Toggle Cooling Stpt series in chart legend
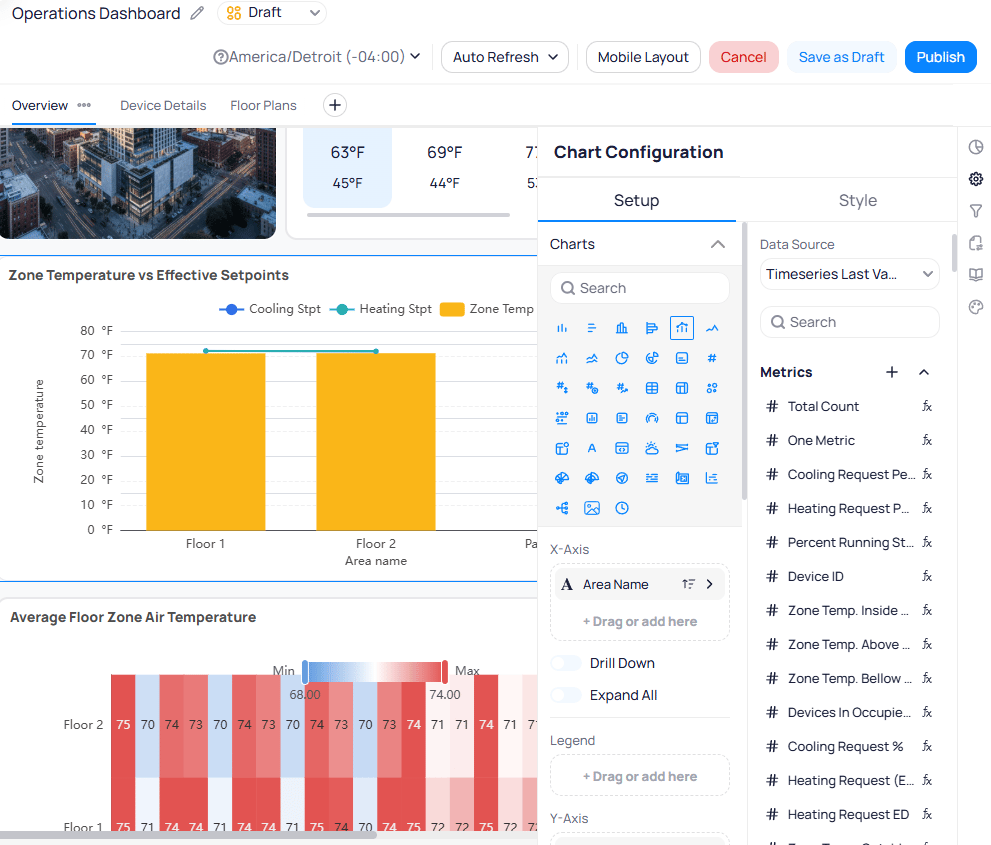 [x=270, y=309]
